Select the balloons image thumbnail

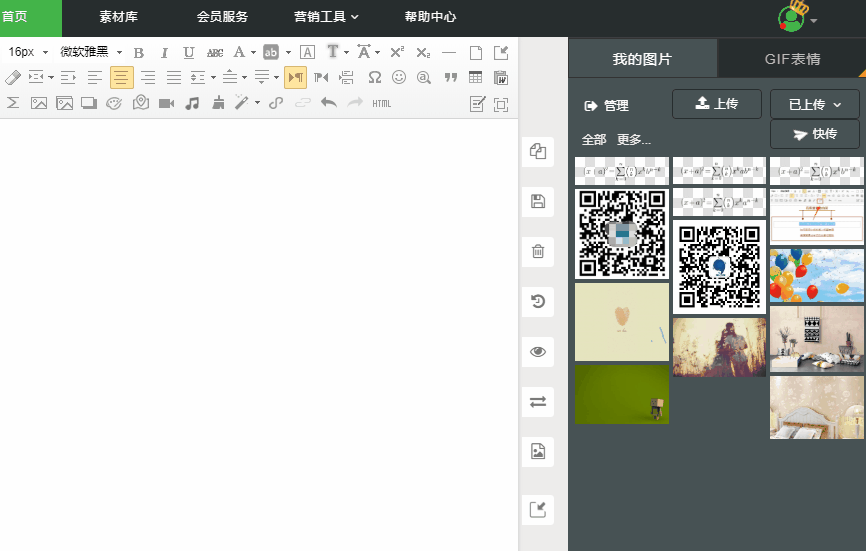[x=816, y=276]
